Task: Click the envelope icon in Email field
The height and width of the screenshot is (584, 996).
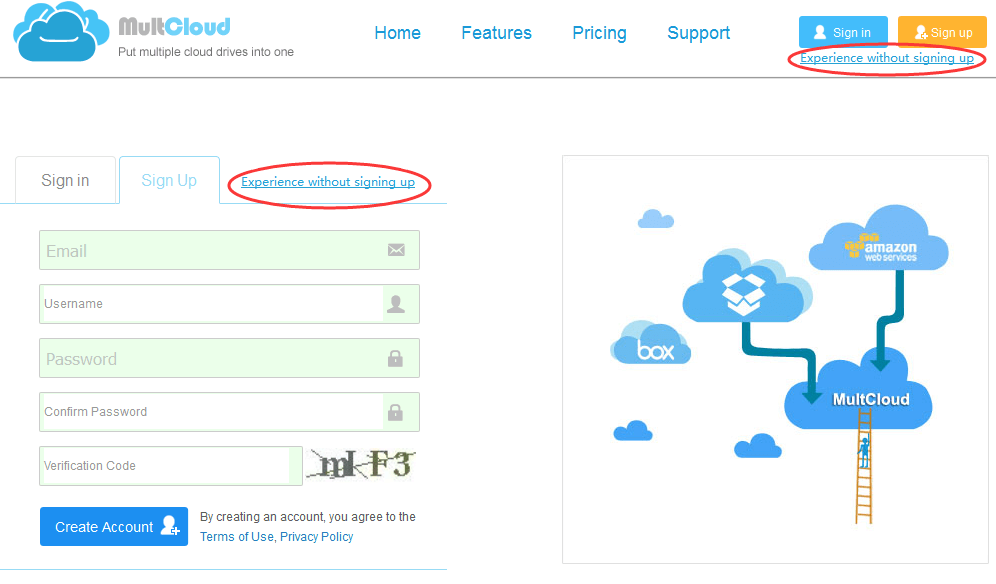Action: pos(396,250)
